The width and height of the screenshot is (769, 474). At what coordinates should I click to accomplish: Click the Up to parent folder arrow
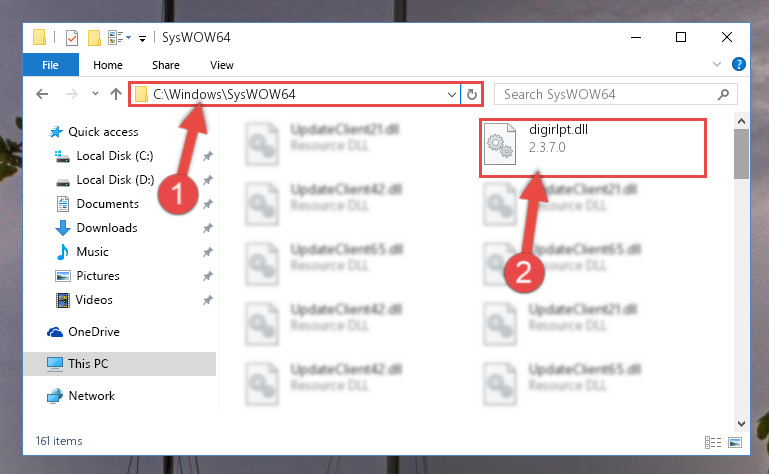[116, 94]
